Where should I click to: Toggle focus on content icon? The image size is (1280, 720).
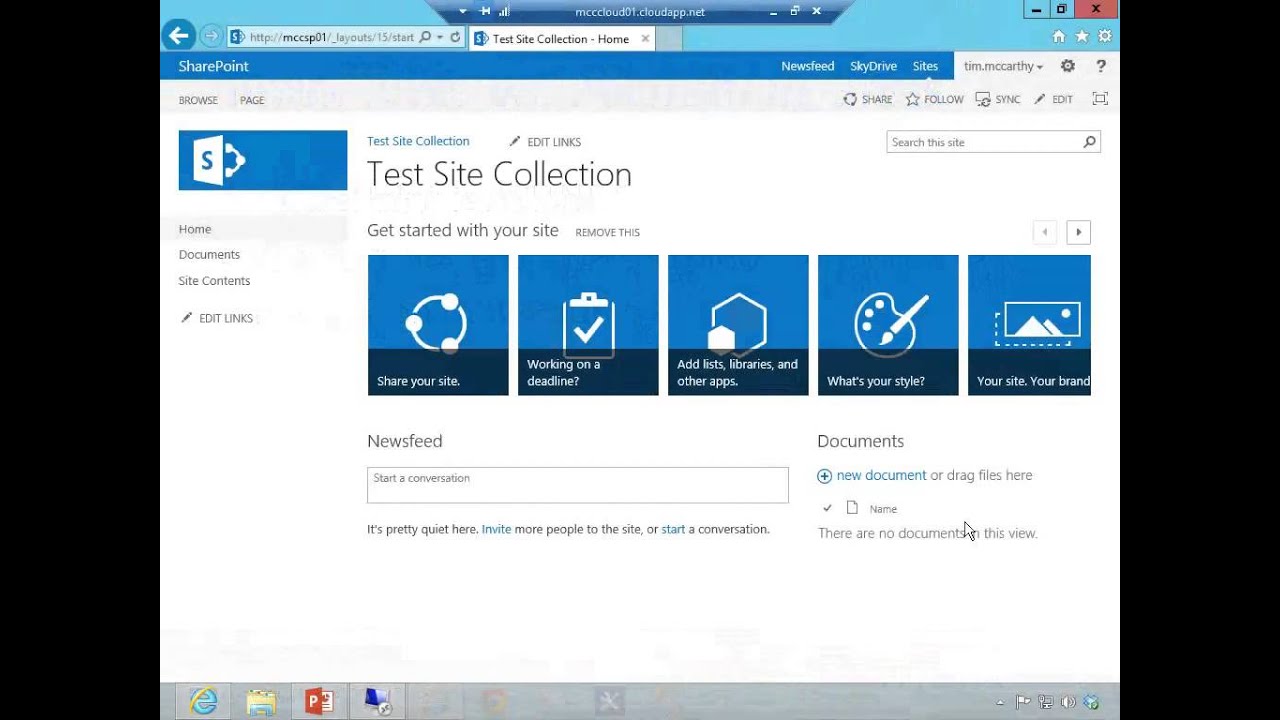pos(1100,98)
